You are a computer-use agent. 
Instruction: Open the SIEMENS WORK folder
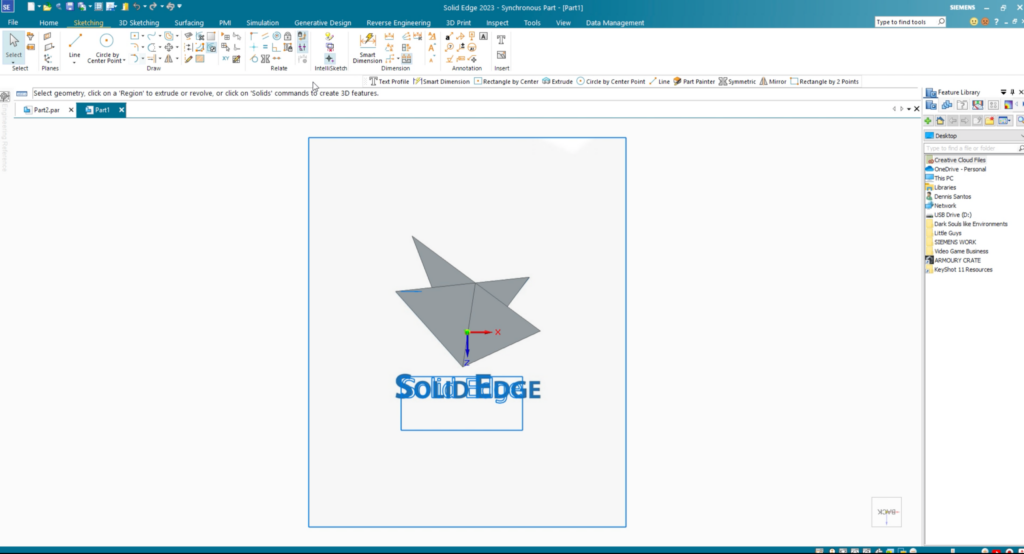pos(950,242)
